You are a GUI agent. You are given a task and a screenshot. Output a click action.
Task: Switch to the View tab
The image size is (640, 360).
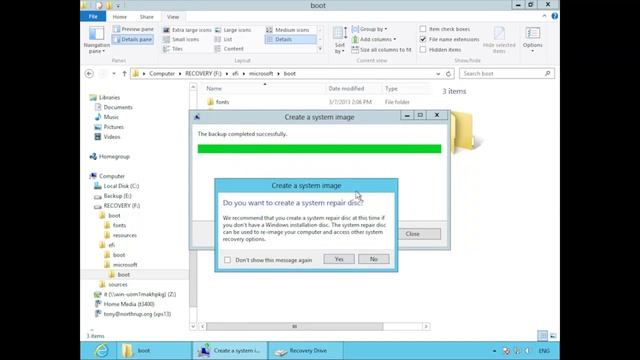click(173, 17)
